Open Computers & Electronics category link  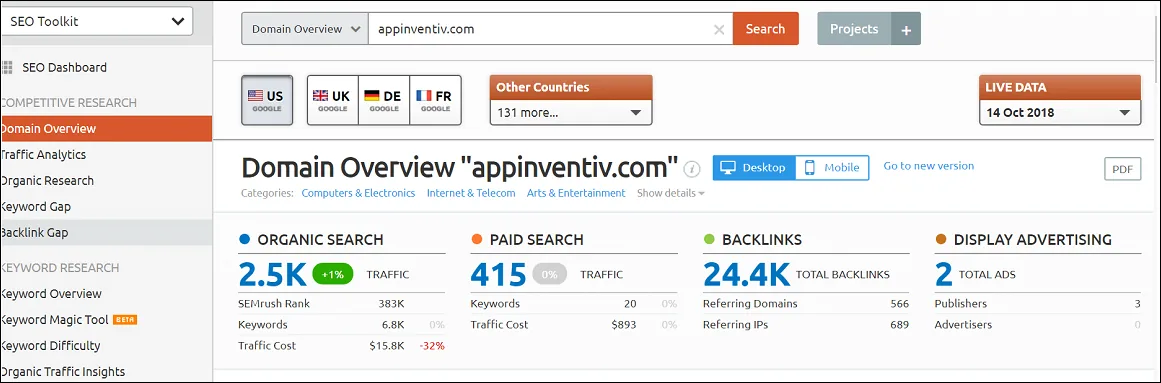click(358, 193)
